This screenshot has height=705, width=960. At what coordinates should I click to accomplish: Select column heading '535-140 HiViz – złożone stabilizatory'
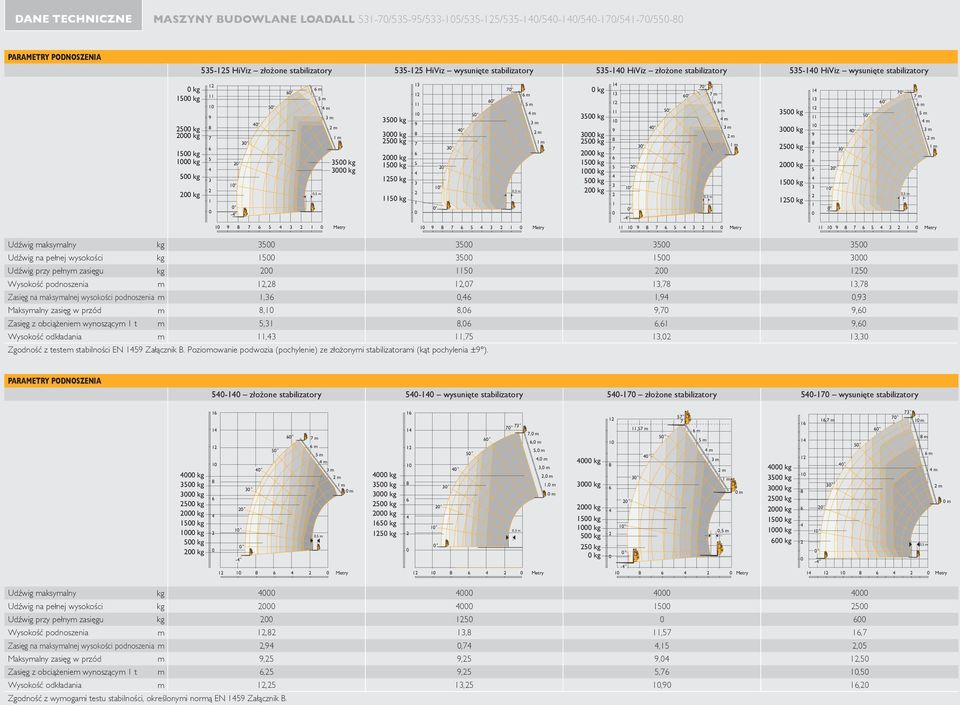(661, 70)
